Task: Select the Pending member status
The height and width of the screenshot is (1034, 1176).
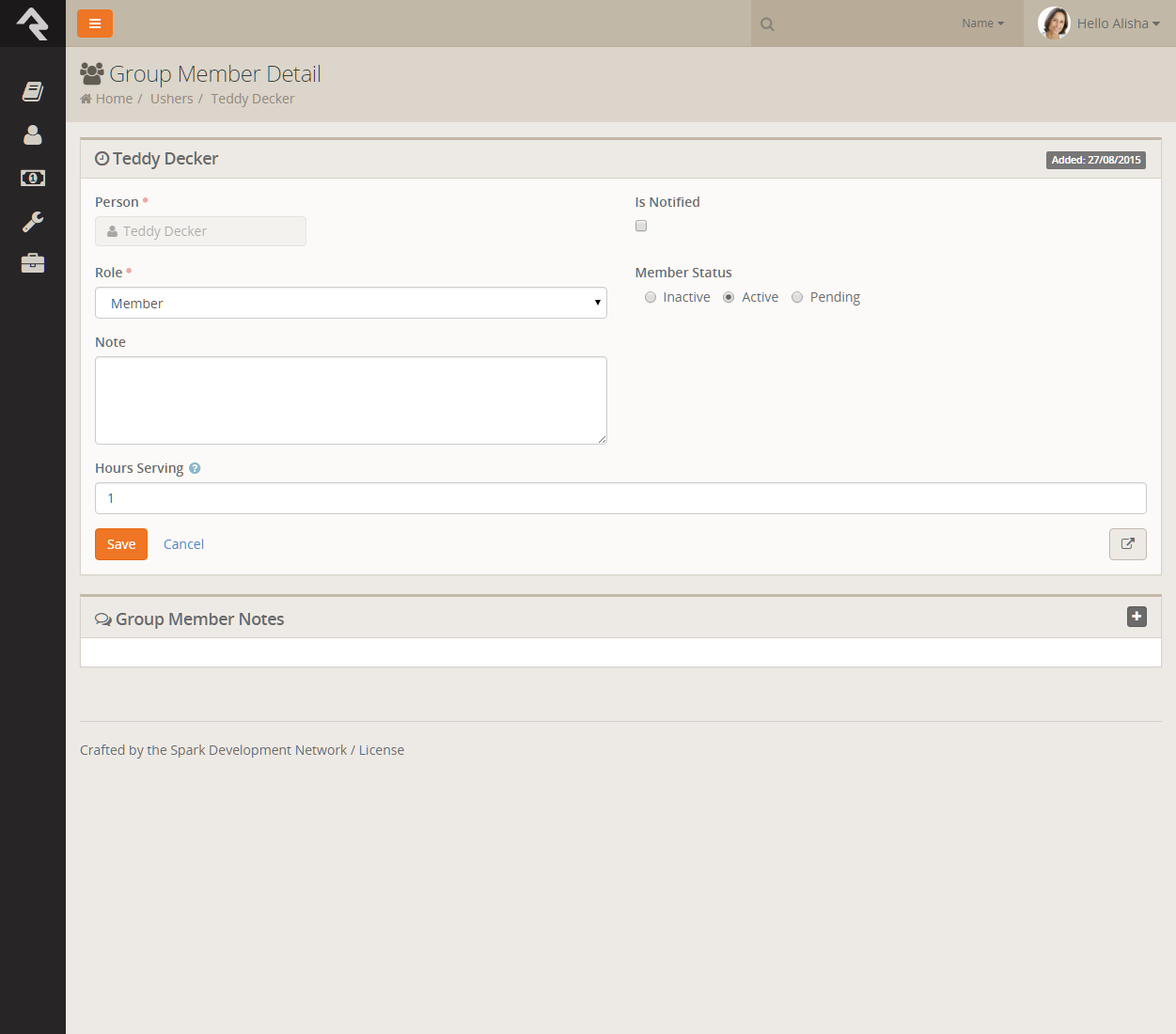Action: tap(797, 297)
